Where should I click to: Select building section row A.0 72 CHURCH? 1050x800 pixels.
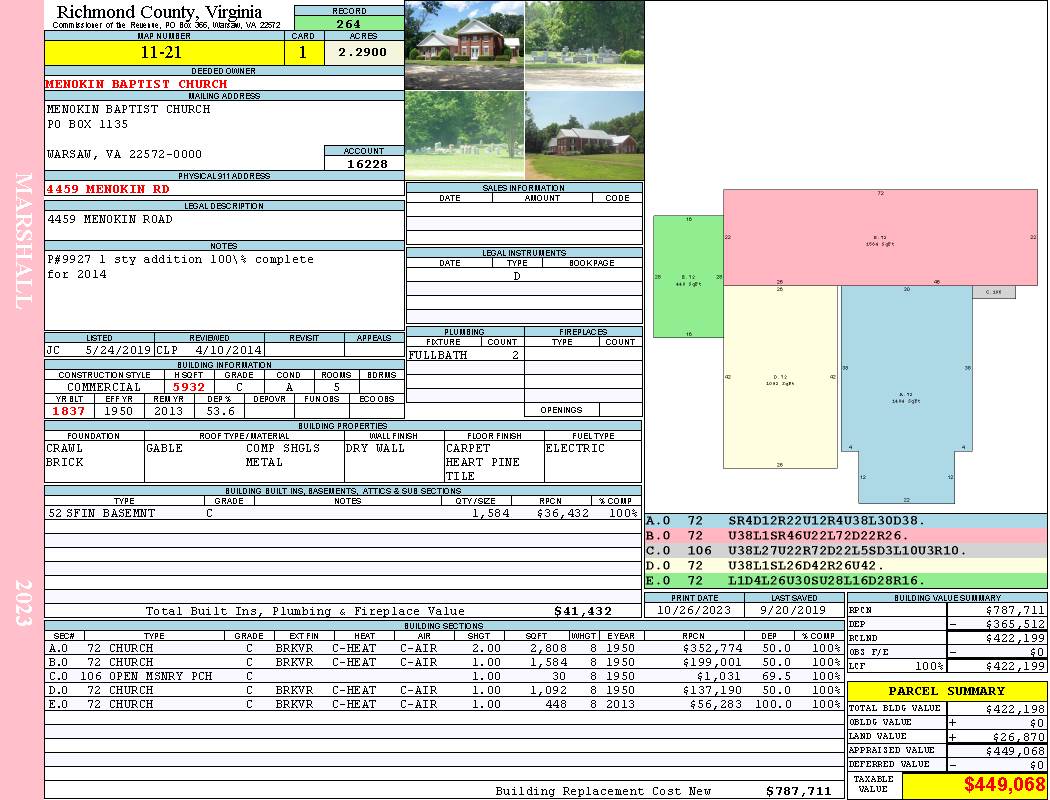[x=444, y=648]
